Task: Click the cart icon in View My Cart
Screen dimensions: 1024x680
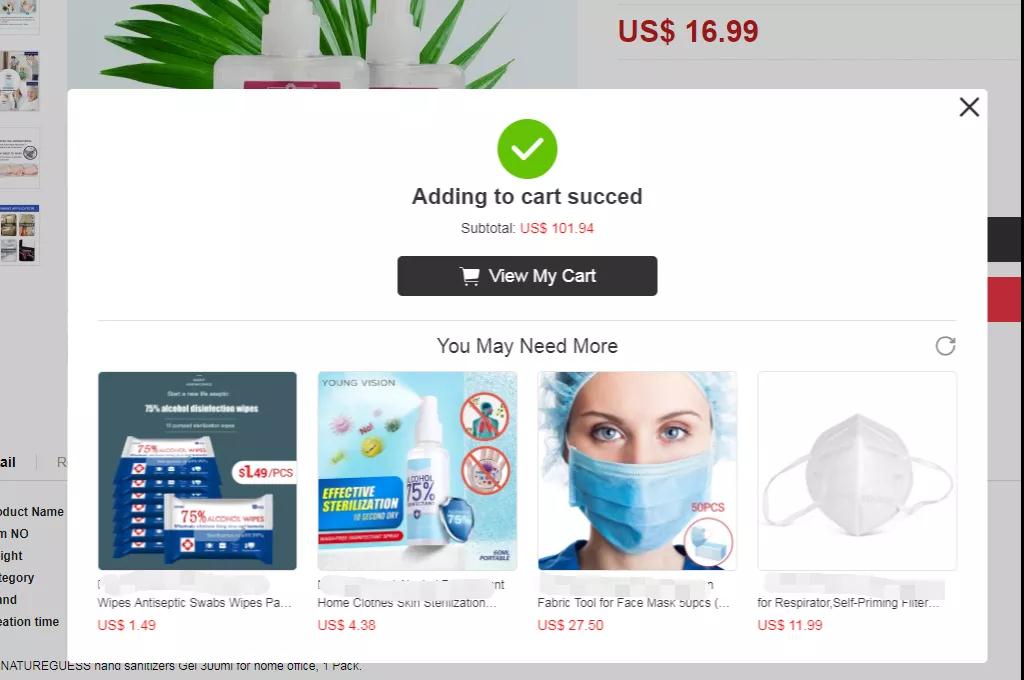Action: [x=470, y=276]
